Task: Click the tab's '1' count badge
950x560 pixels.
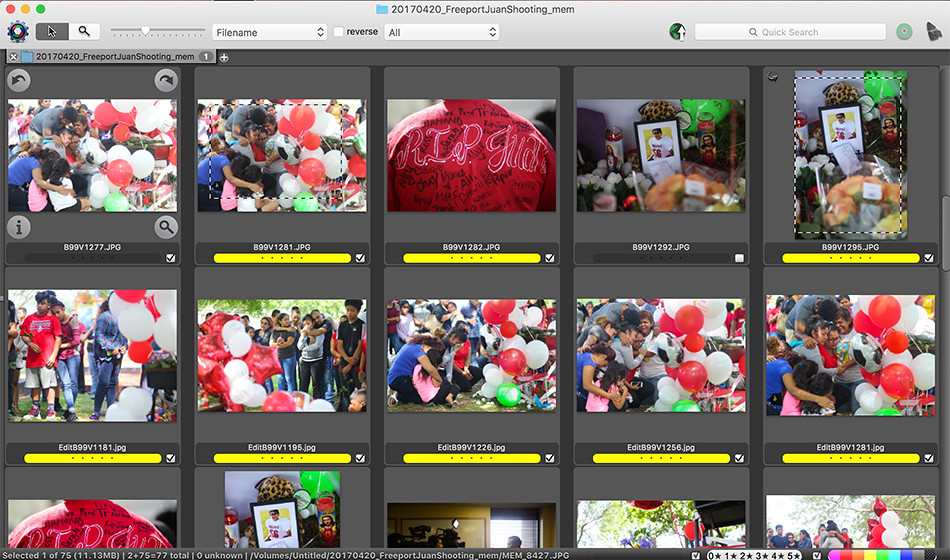Action: 206,57
